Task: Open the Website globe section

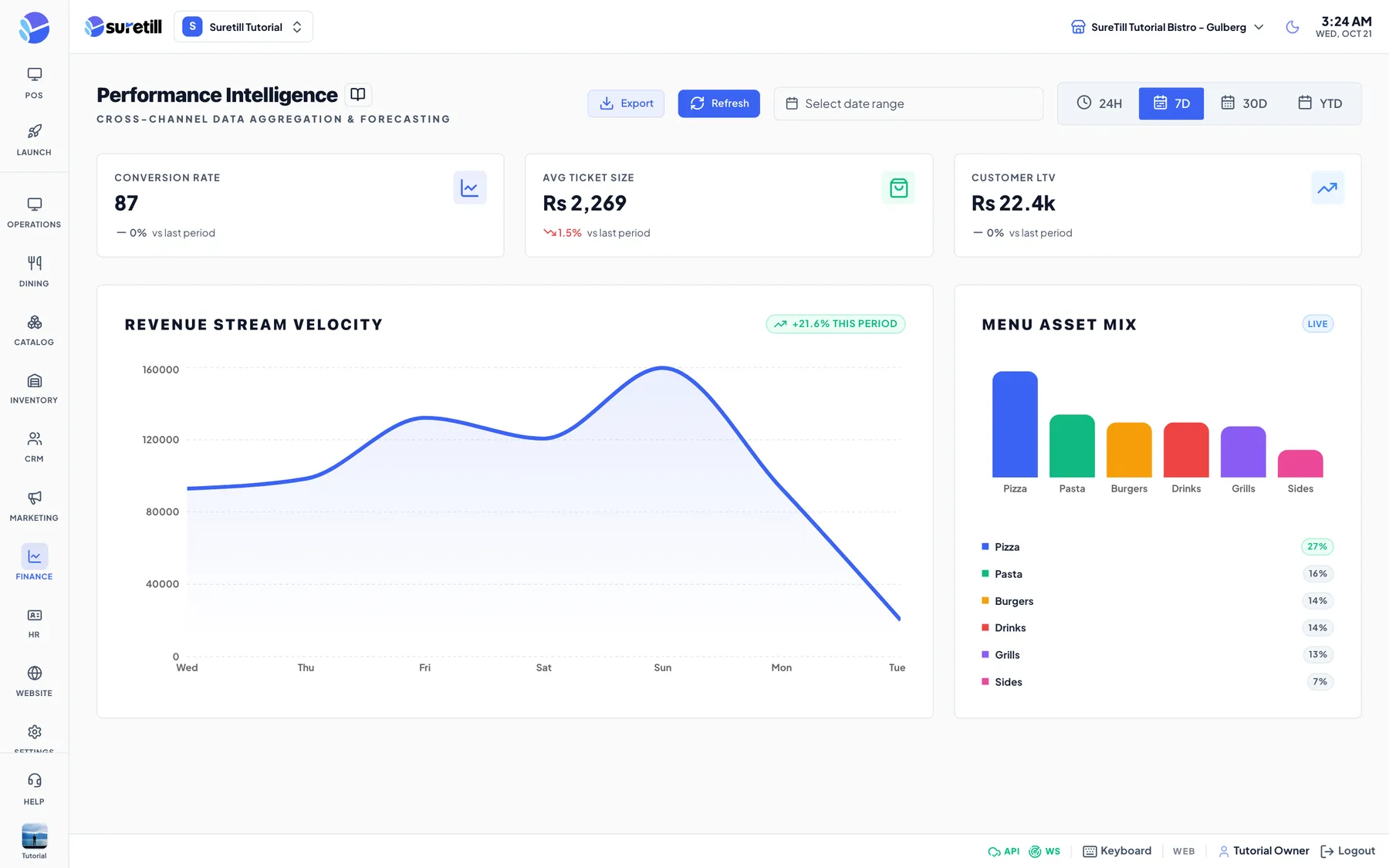Action: pyautogui.click(x=34, y=682)
